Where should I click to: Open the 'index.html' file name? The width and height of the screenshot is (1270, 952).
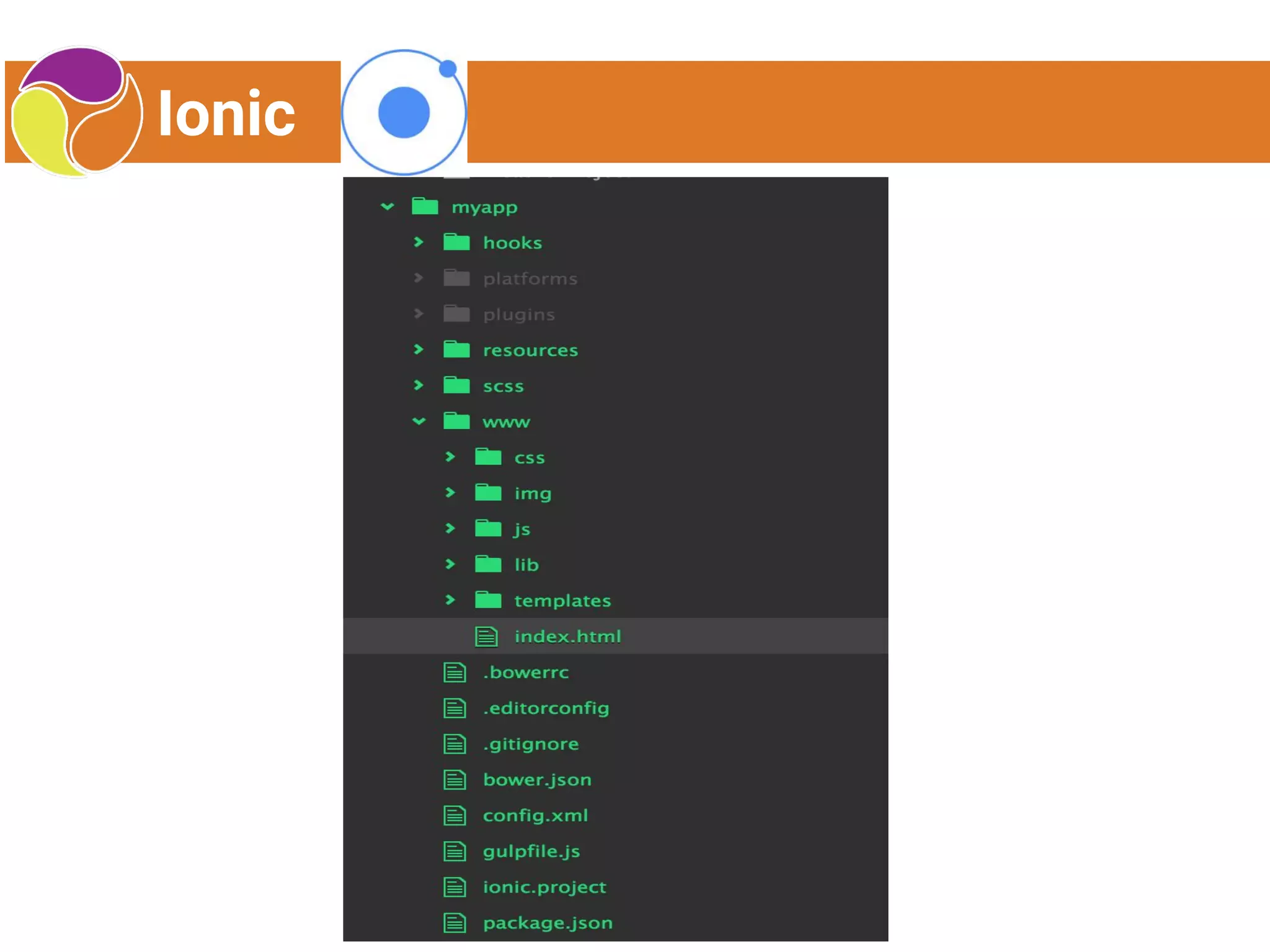tap(567, 637)
